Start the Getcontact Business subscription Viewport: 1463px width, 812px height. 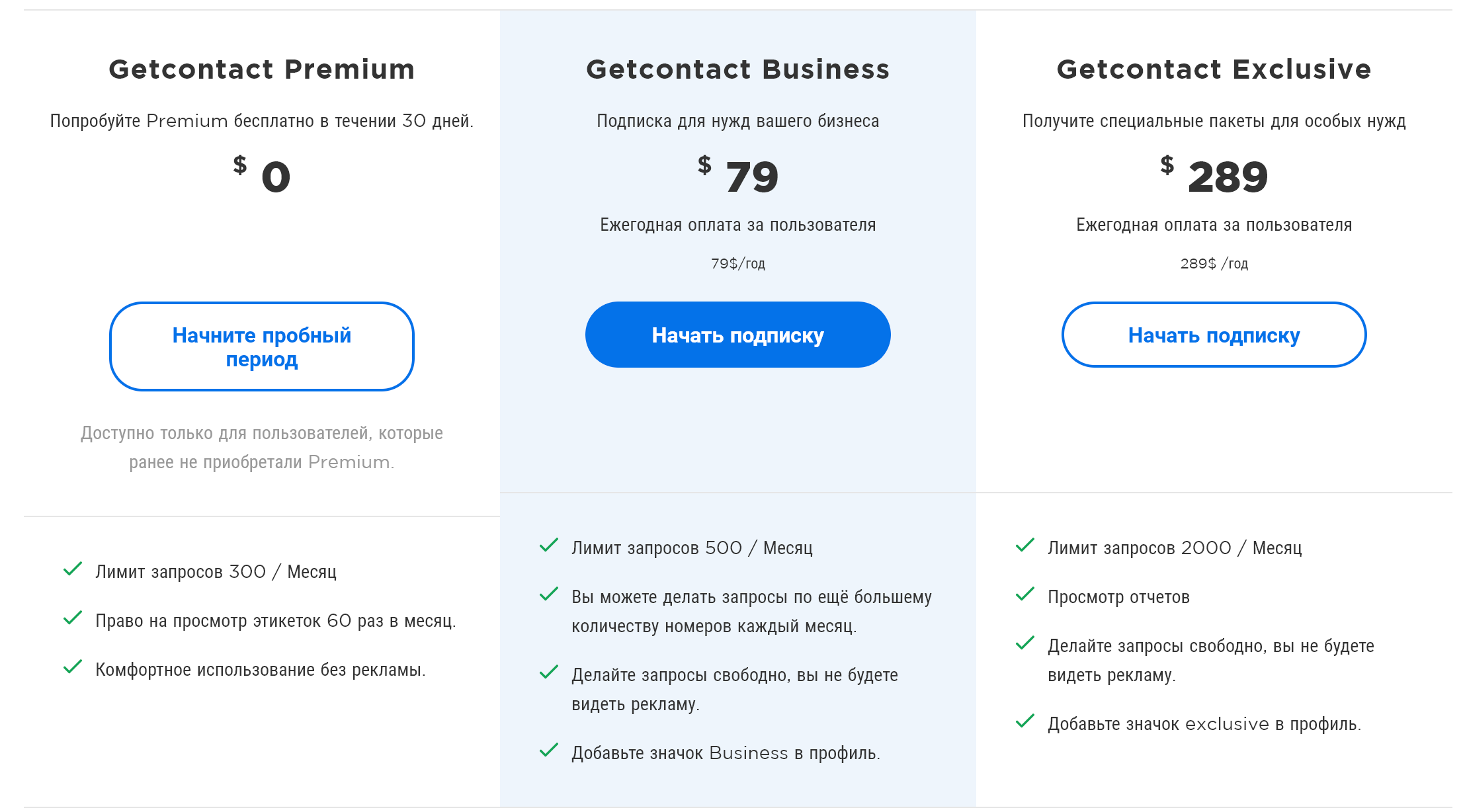pos(737,335)
